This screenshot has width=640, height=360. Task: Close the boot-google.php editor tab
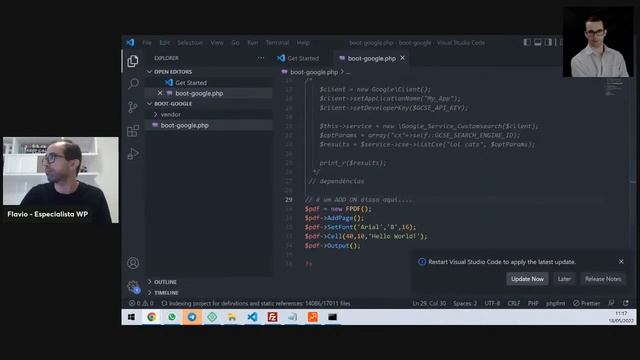(402, 58)
